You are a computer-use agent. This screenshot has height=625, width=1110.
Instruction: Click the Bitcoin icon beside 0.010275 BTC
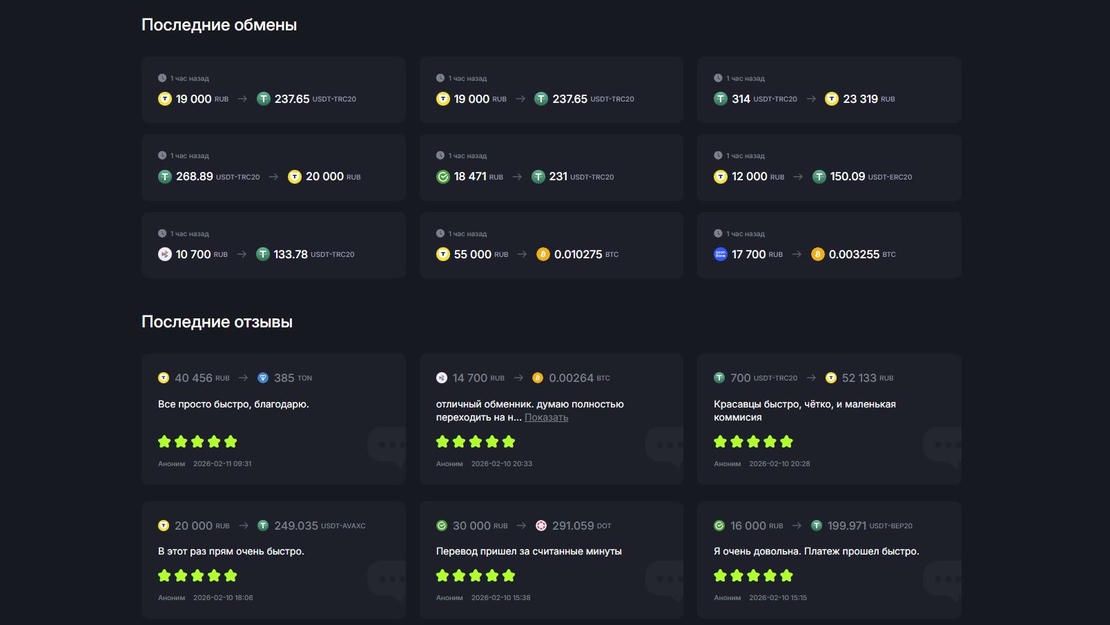(x=543, y=254)
